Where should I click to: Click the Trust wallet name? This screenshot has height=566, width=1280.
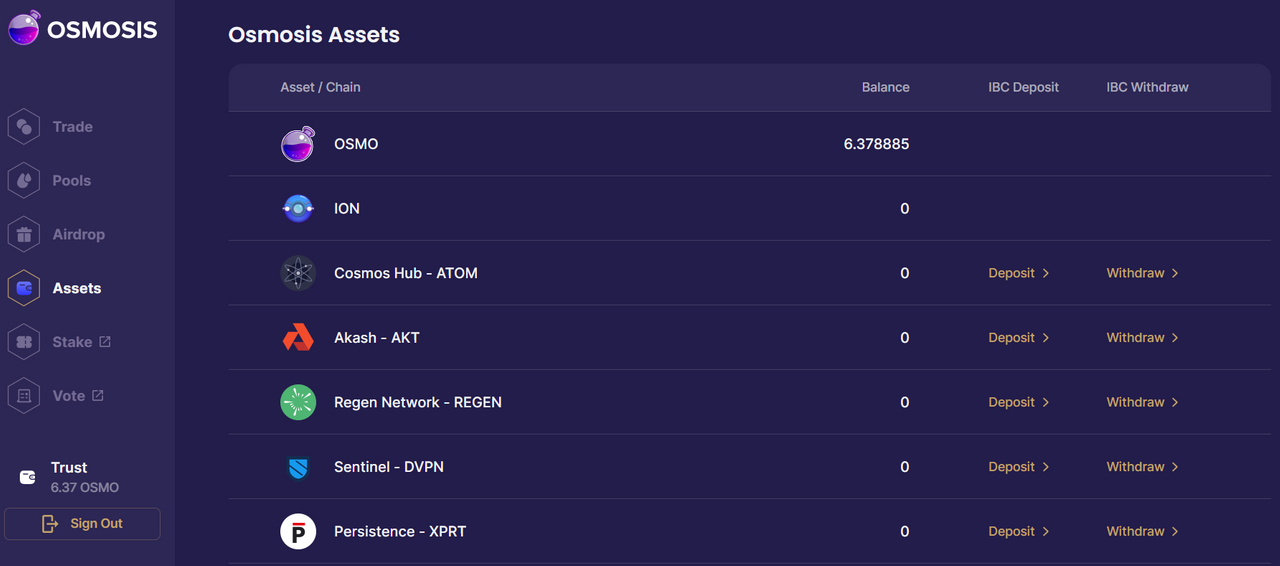[69, 467]
